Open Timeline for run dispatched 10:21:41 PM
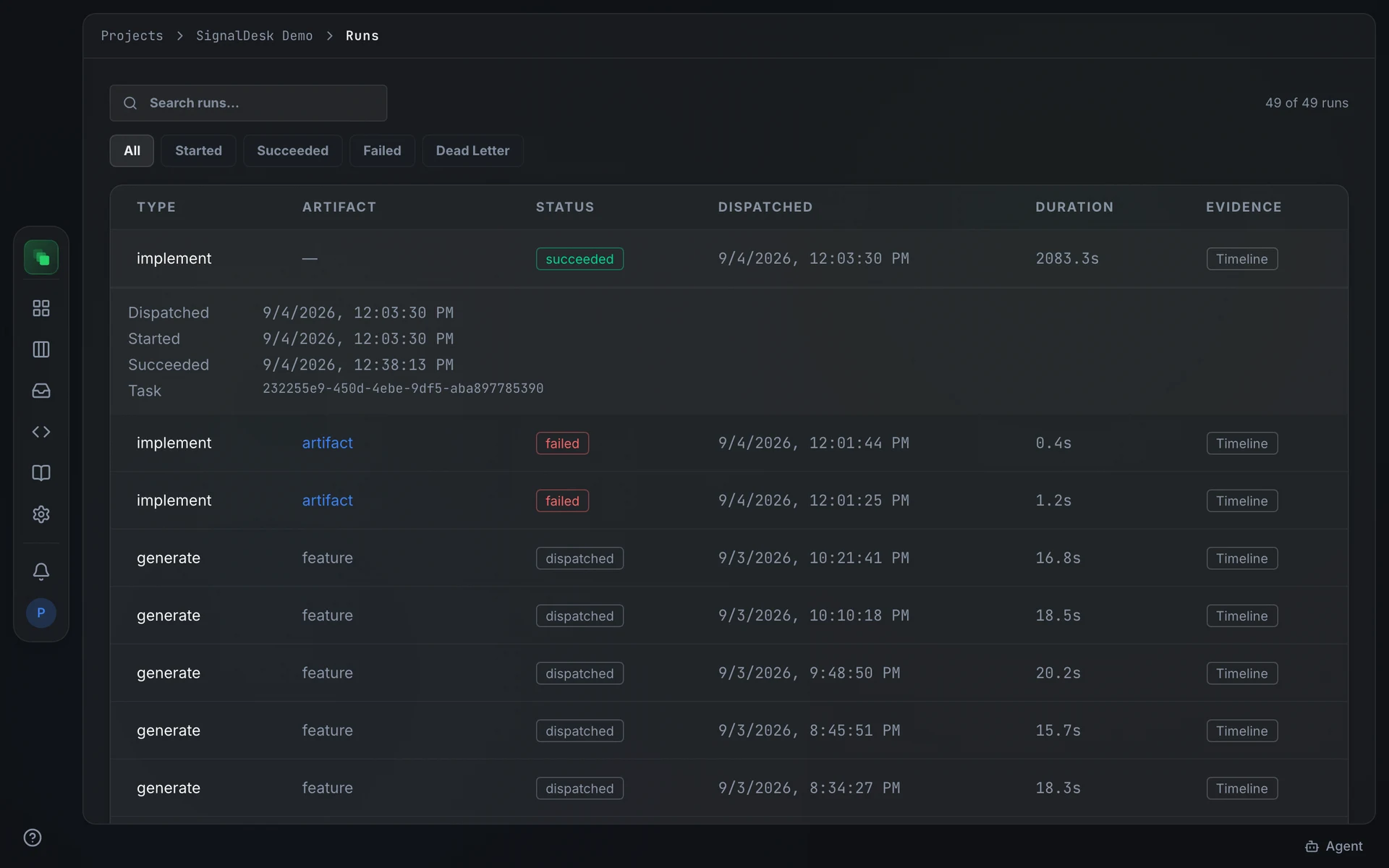This screenshot has width=1389, height=868. click(x=1241, y=558)
